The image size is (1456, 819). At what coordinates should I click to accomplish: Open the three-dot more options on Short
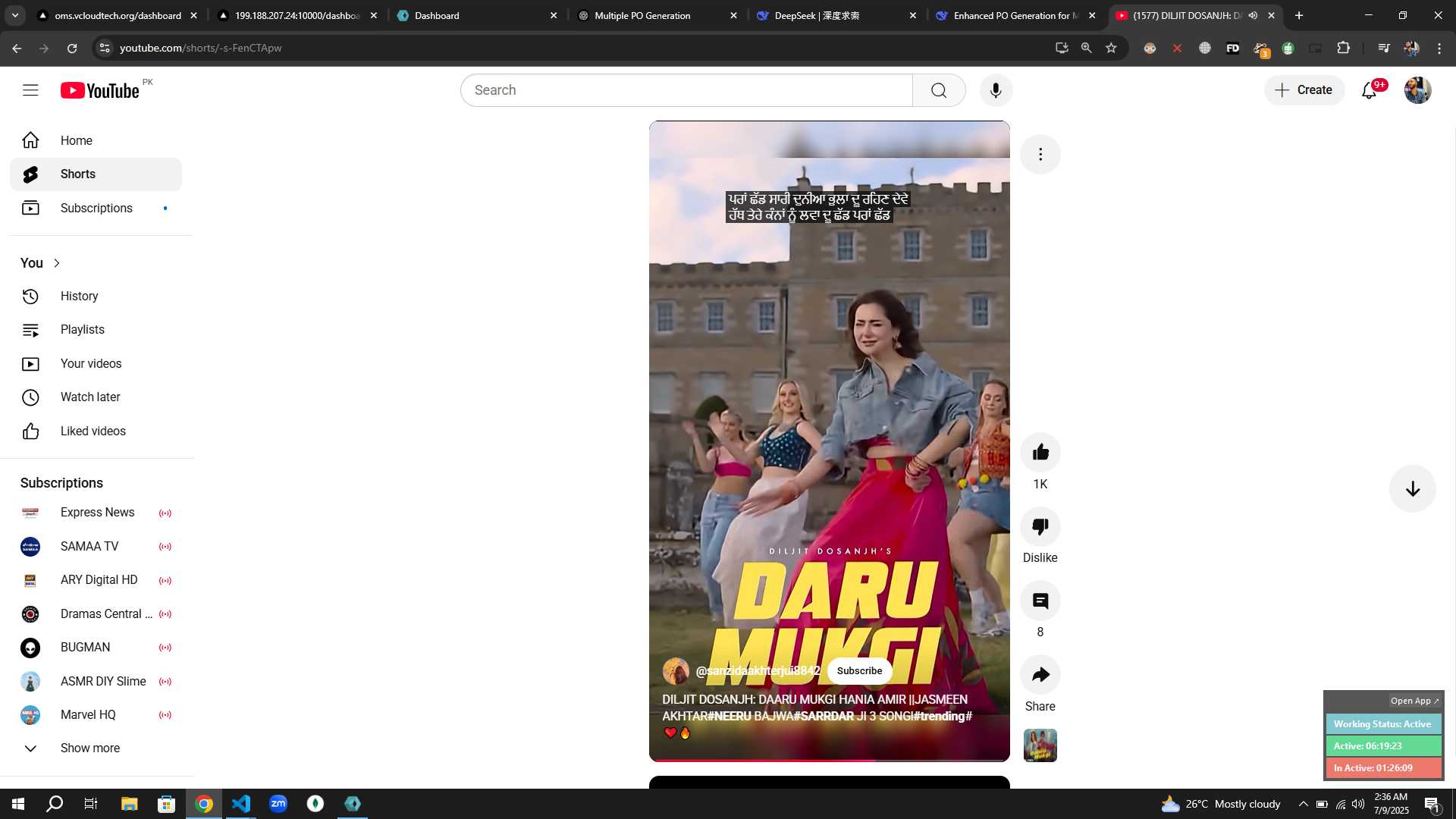tap(1040, 155)
